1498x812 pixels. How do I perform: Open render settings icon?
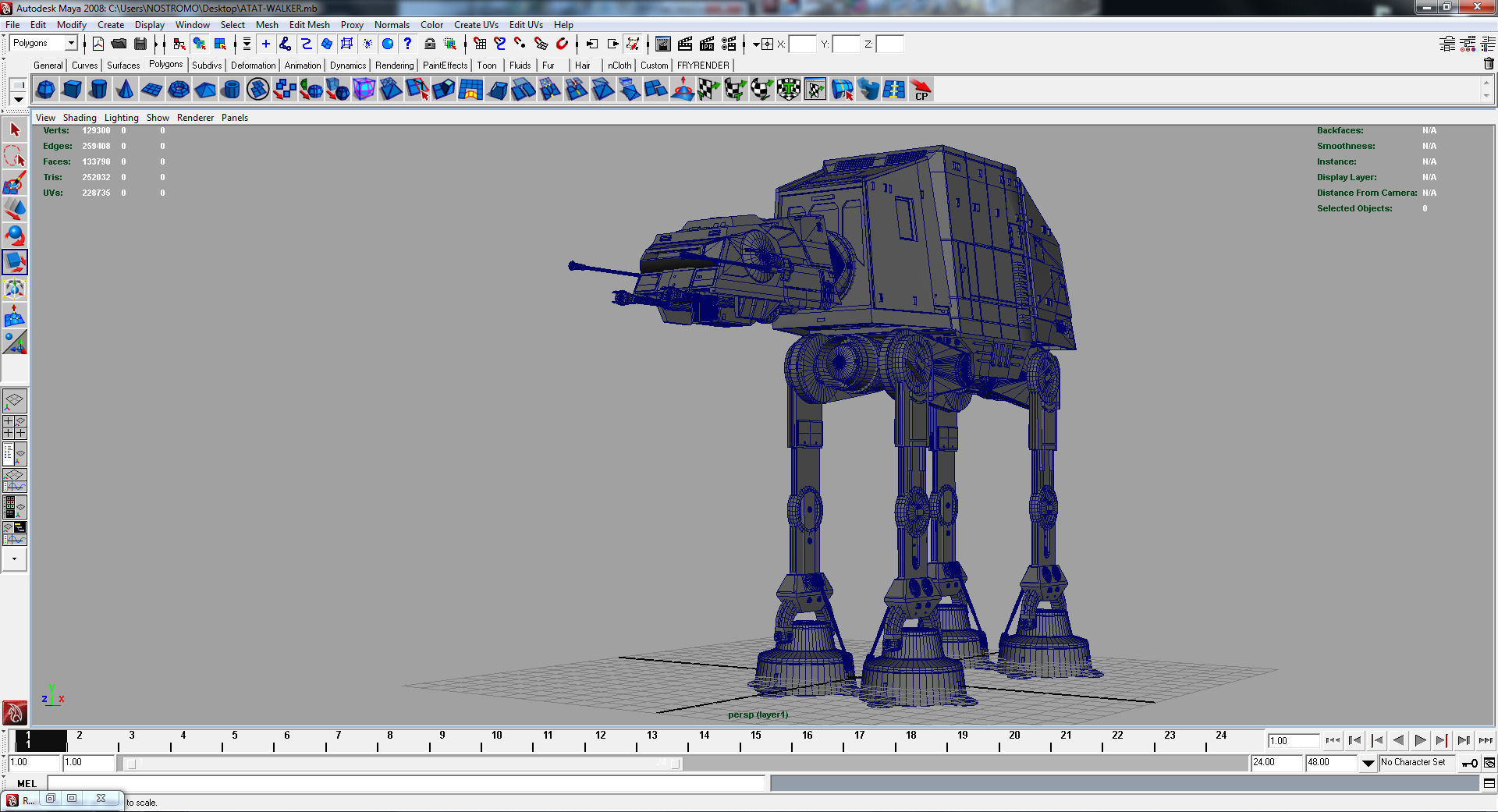click(729, 44)
